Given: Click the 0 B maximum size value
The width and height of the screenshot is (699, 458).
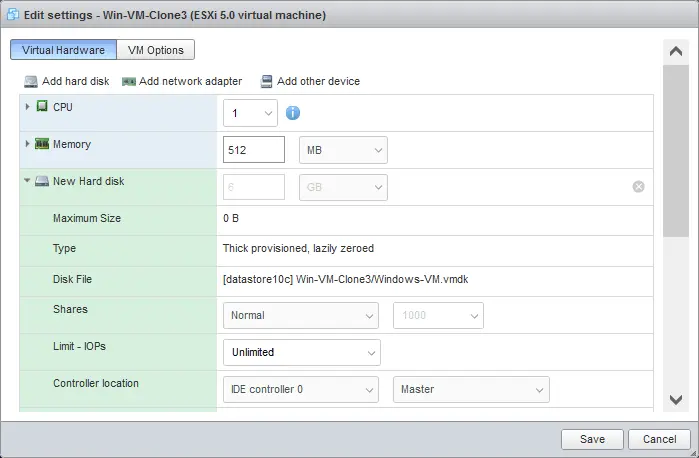Looking at the screenshot, I should [231, 218].
